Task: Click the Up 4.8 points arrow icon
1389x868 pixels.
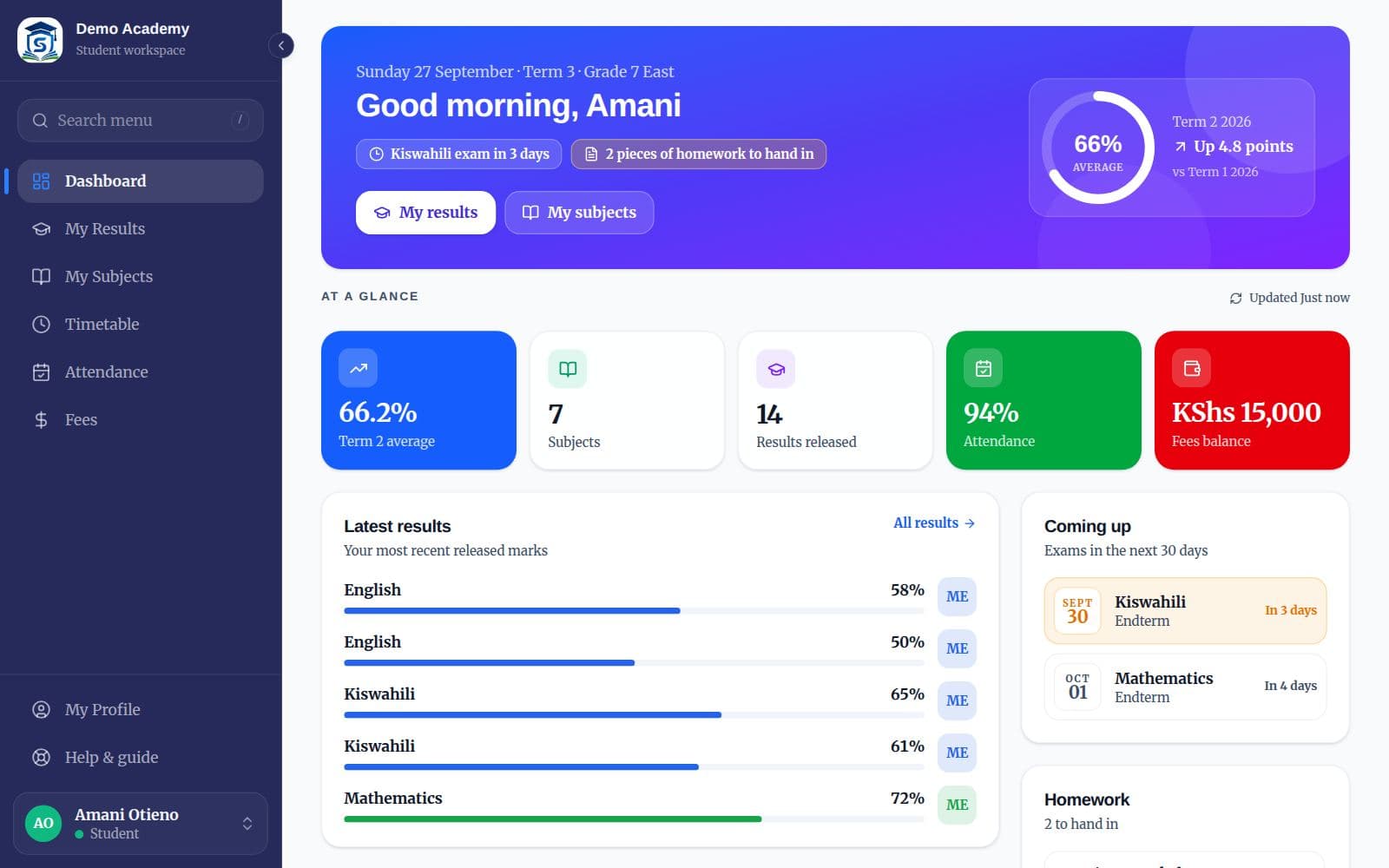Action: 1180,147
